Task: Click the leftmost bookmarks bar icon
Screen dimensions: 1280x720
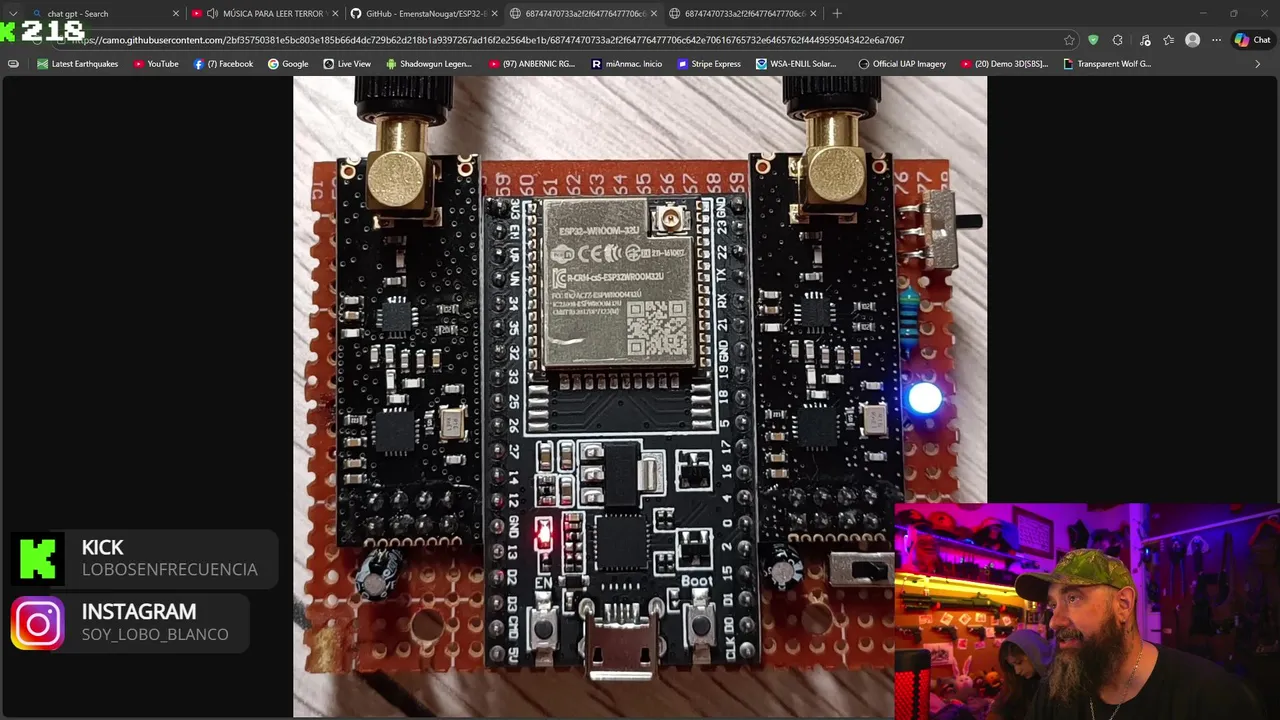Action: (13, 63)
